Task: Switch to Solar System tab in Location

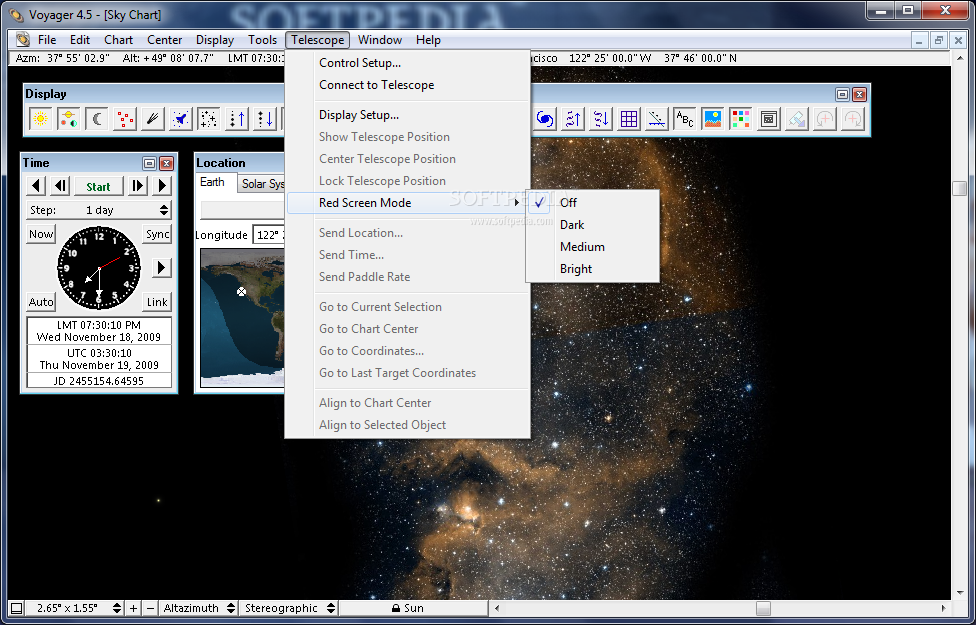Action: click(261, 184)
